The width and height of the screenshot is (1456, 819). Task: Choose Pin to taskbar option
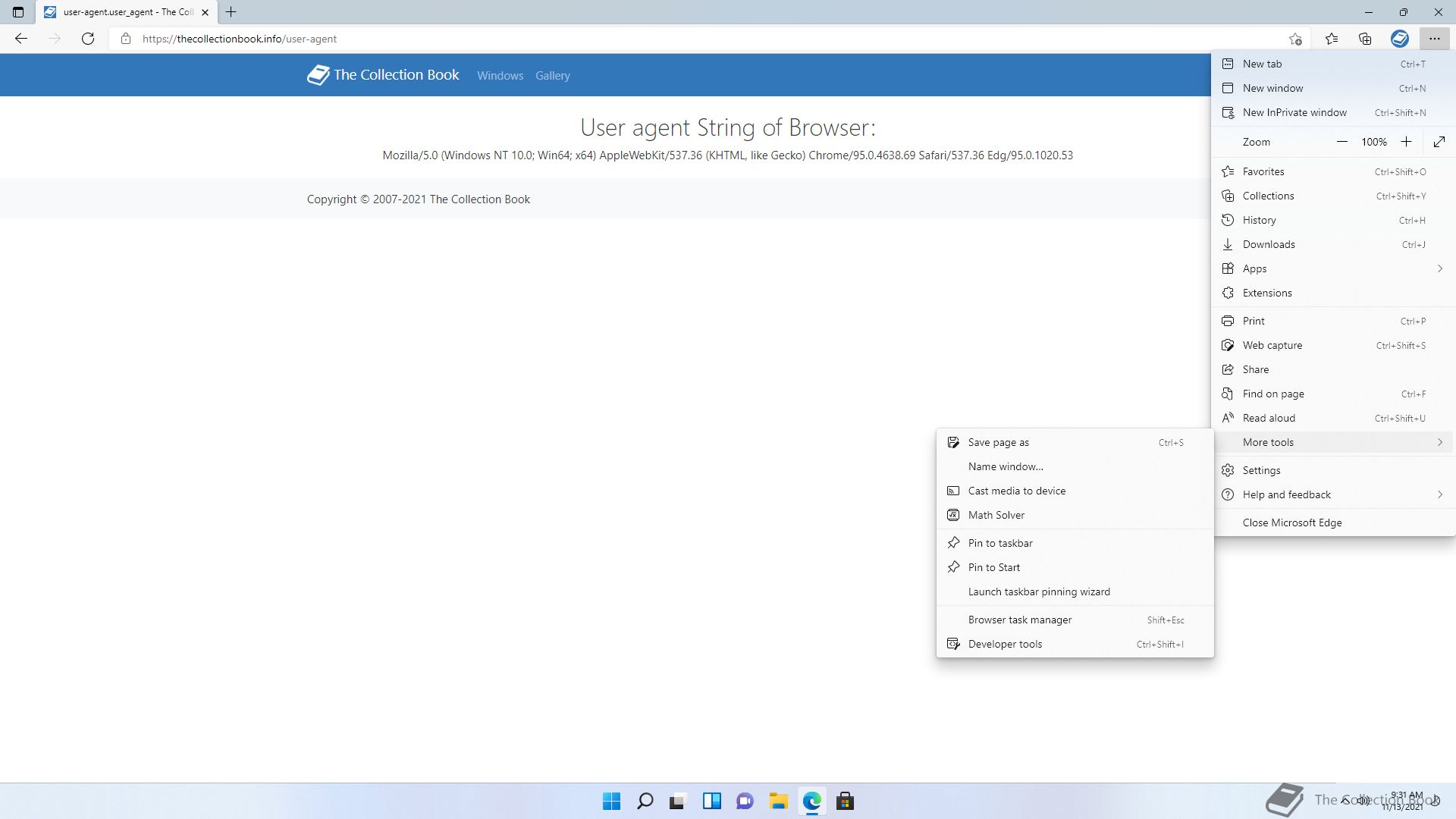(999, 543)
